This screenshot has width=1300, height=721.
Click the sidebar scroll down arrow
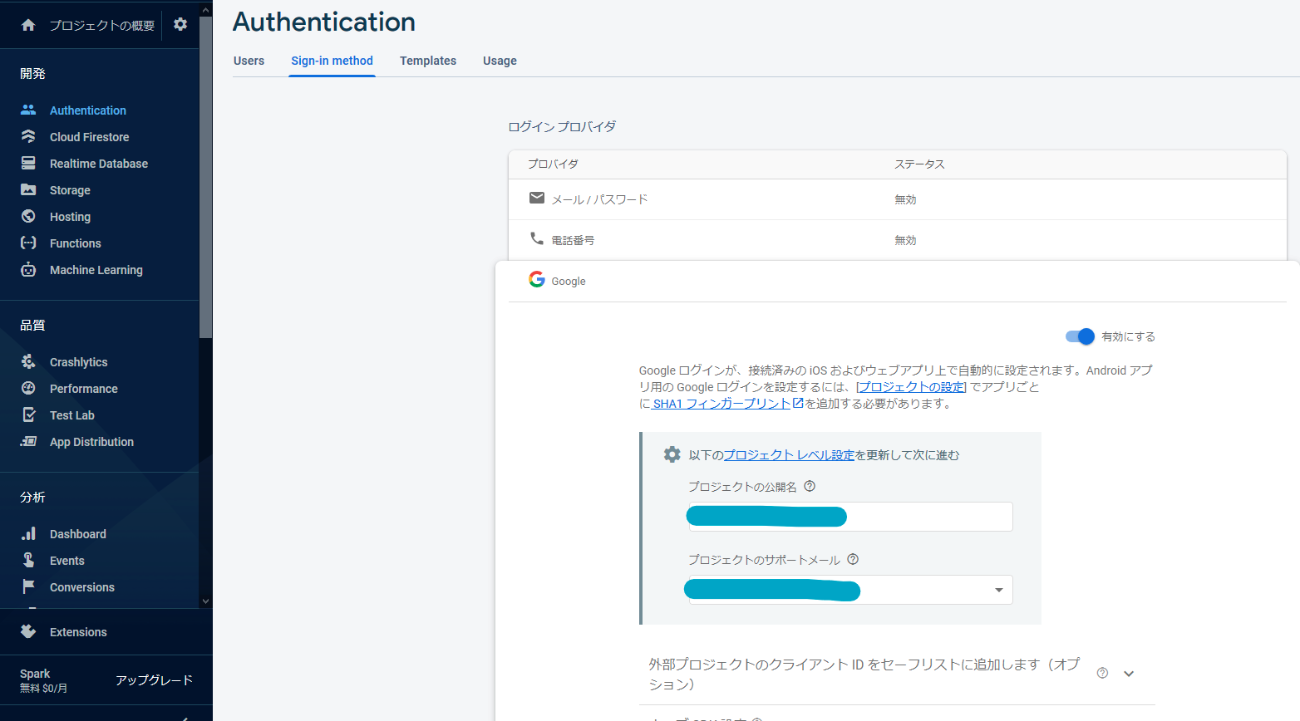pos(206,601)
